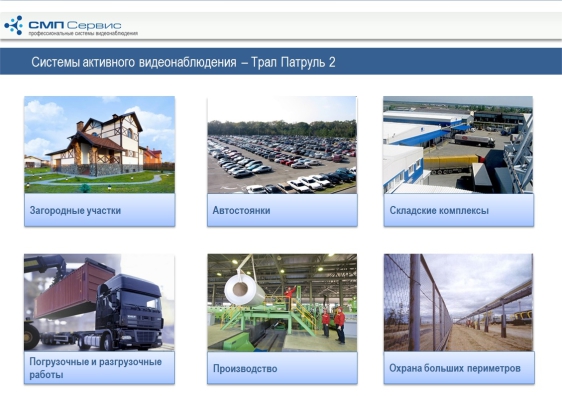Open the truck with container photo
562x396 pixels.
pyautogui.click(x=99, y=302)
